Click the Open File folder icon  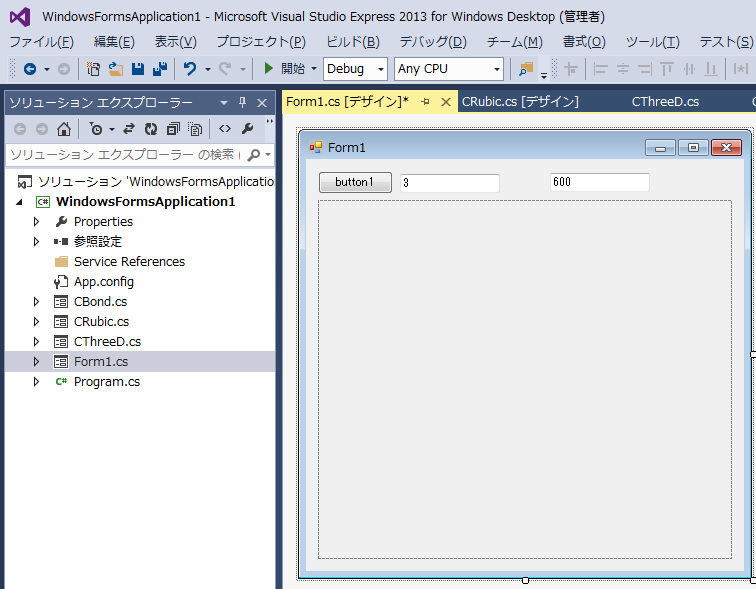(115, 69)
